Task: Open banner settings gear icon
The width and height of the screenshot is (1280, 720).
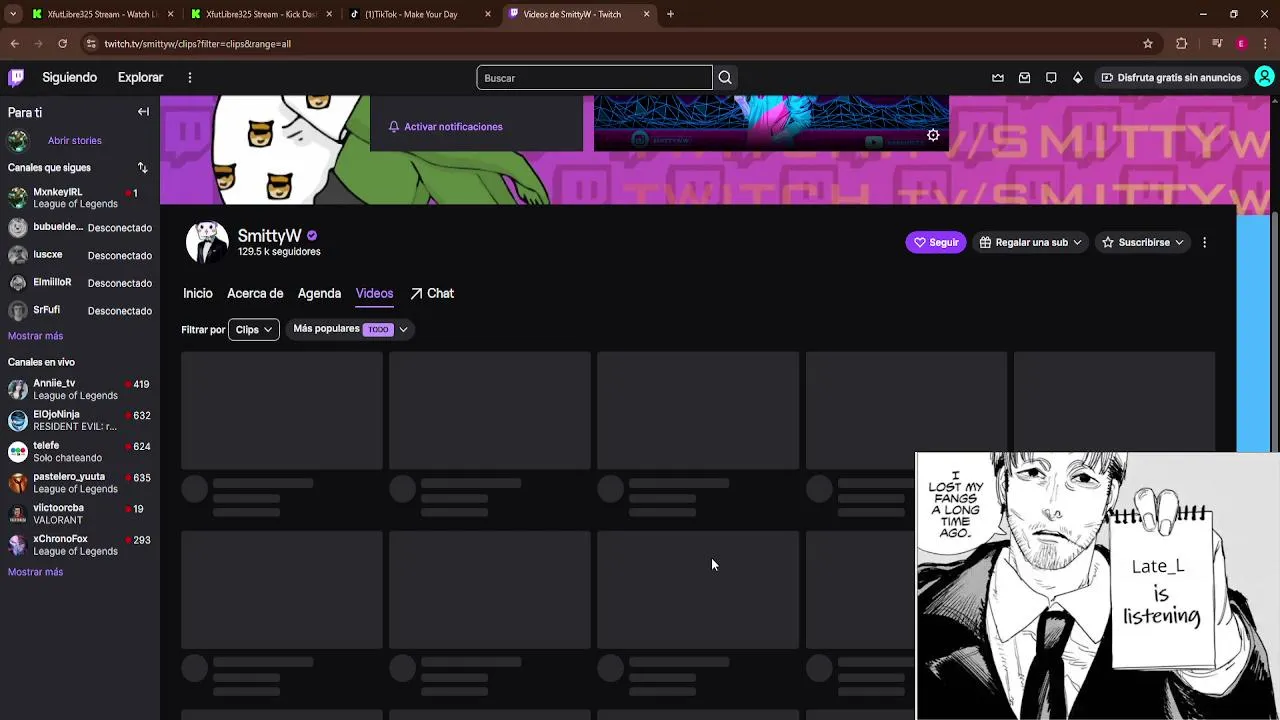Action: (933, 135)
